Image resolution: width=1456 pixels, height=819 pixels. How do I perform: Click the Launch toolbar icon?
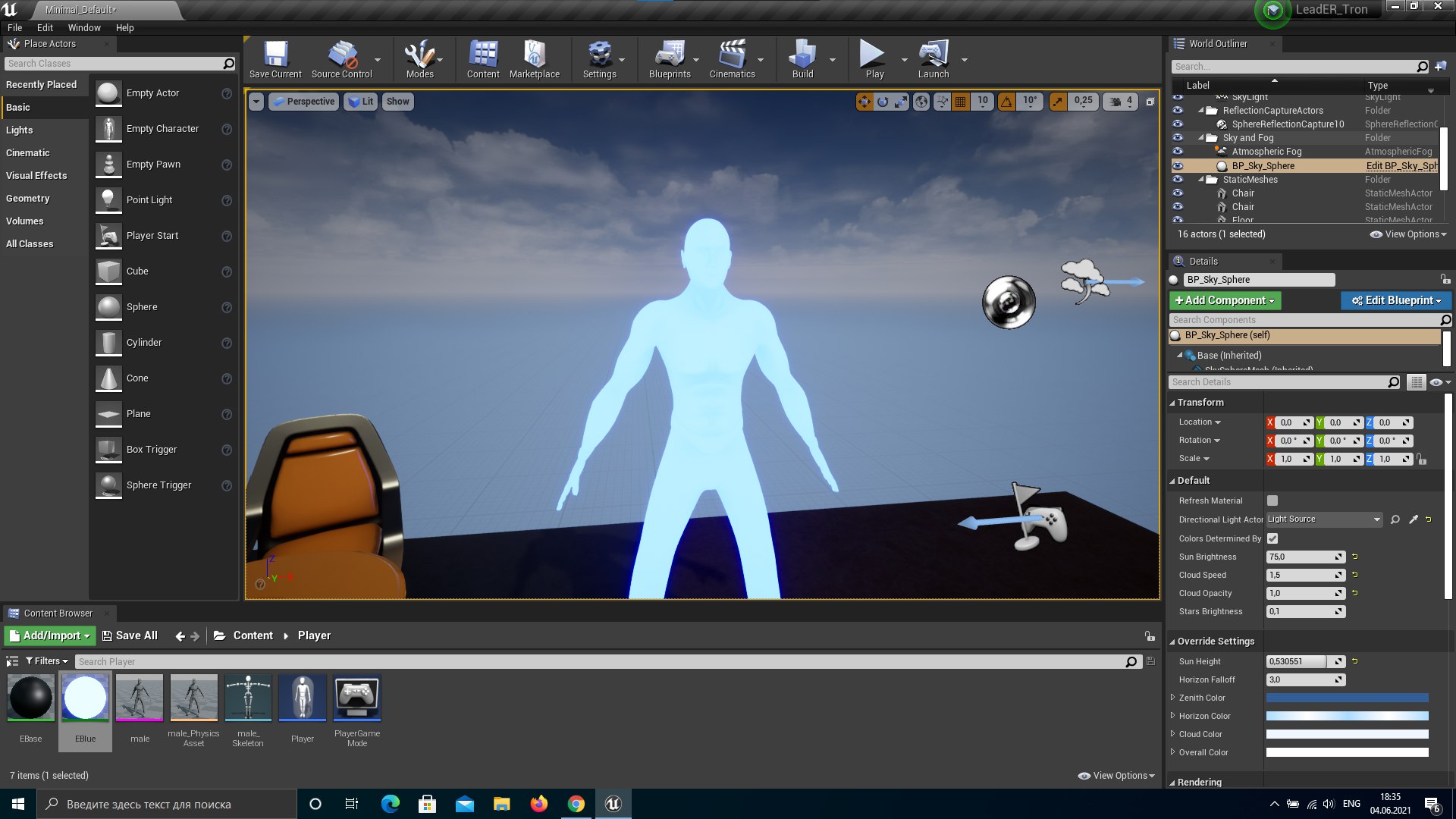(x=934, y=59)
